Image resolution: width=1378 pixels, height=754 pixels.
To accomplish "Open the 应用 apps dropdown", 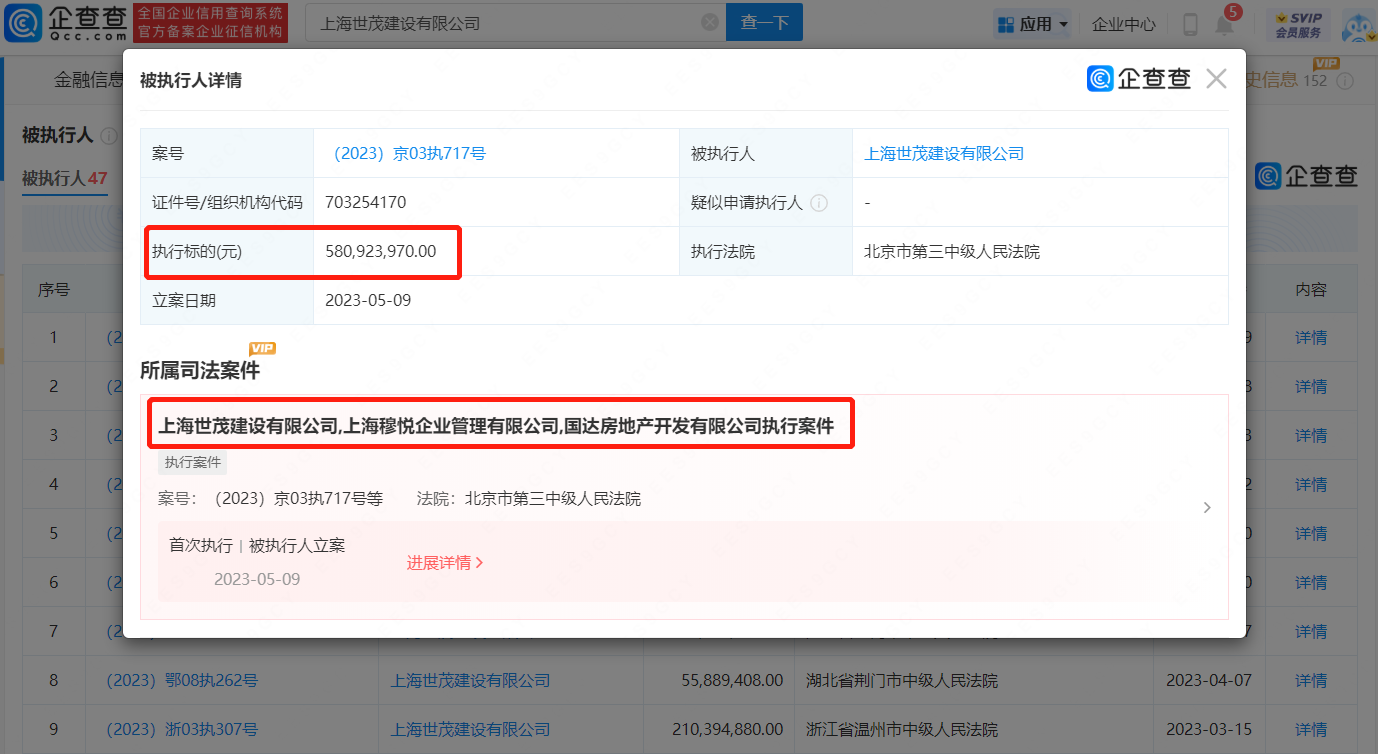I will pos(1033,23).
